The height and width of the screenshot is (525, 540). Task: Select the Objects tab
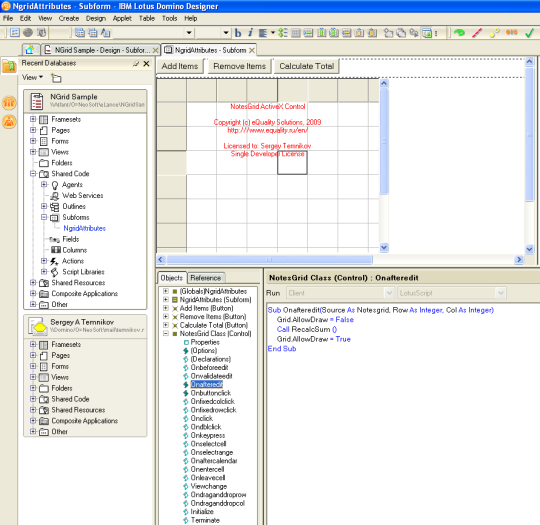click(172, 278)
